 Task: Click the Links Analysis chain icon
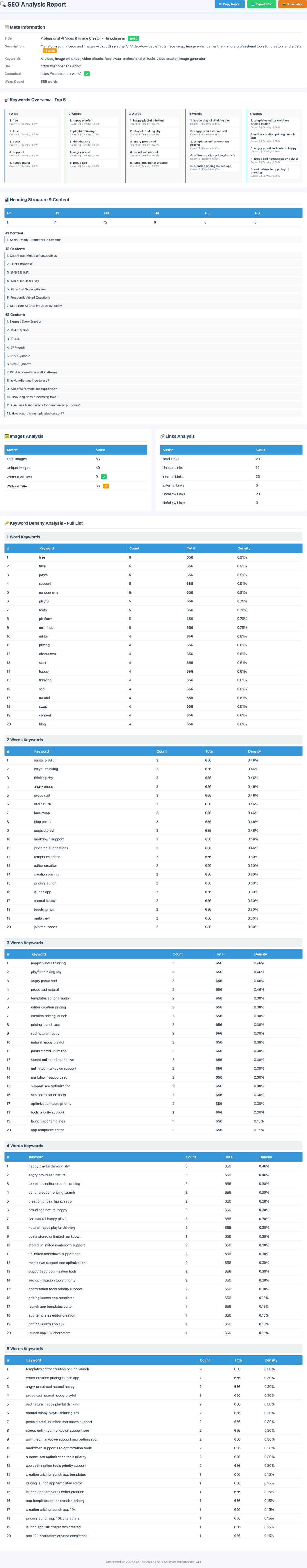(x=162, y=436)
